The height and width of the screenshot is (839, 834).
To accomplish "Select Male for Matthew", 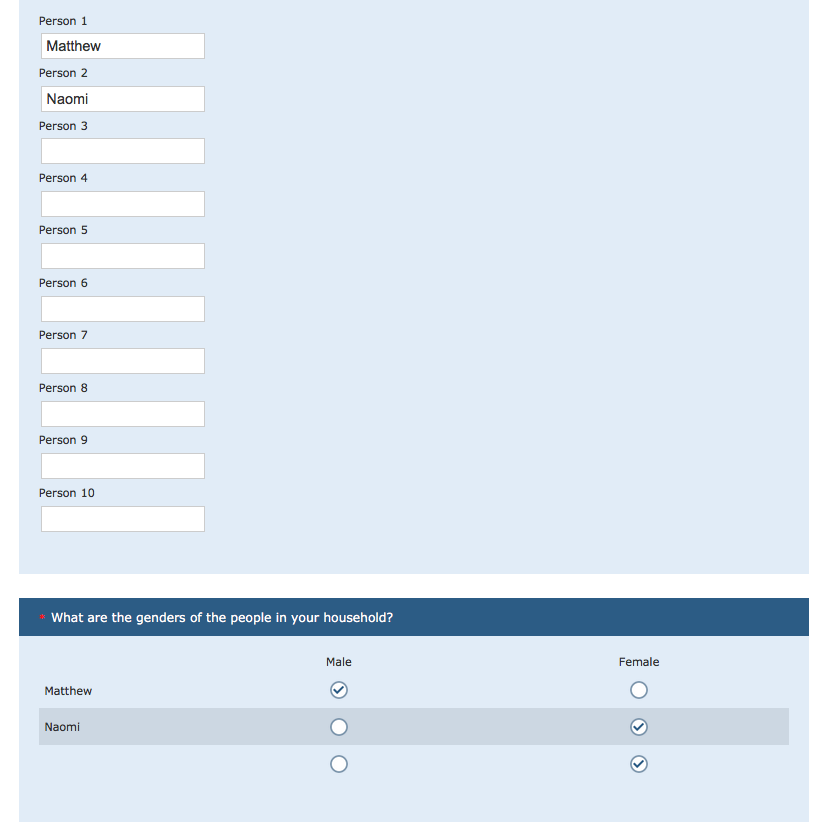I will (x=339, y=690).
